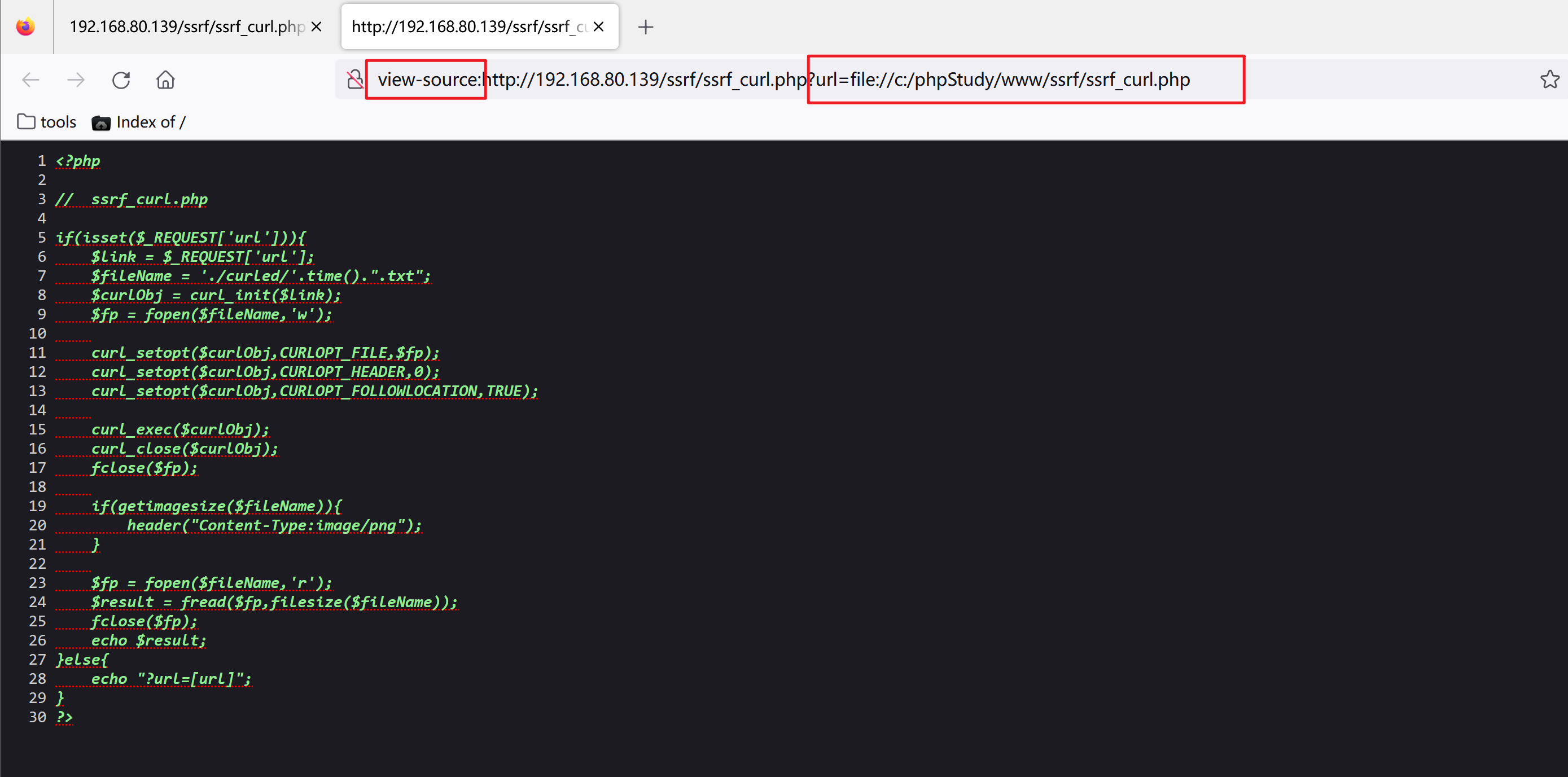1568x777 pixels.
Task: Click the '$result = fread' line
Action: pyautogui.click(x=274, y=603)
